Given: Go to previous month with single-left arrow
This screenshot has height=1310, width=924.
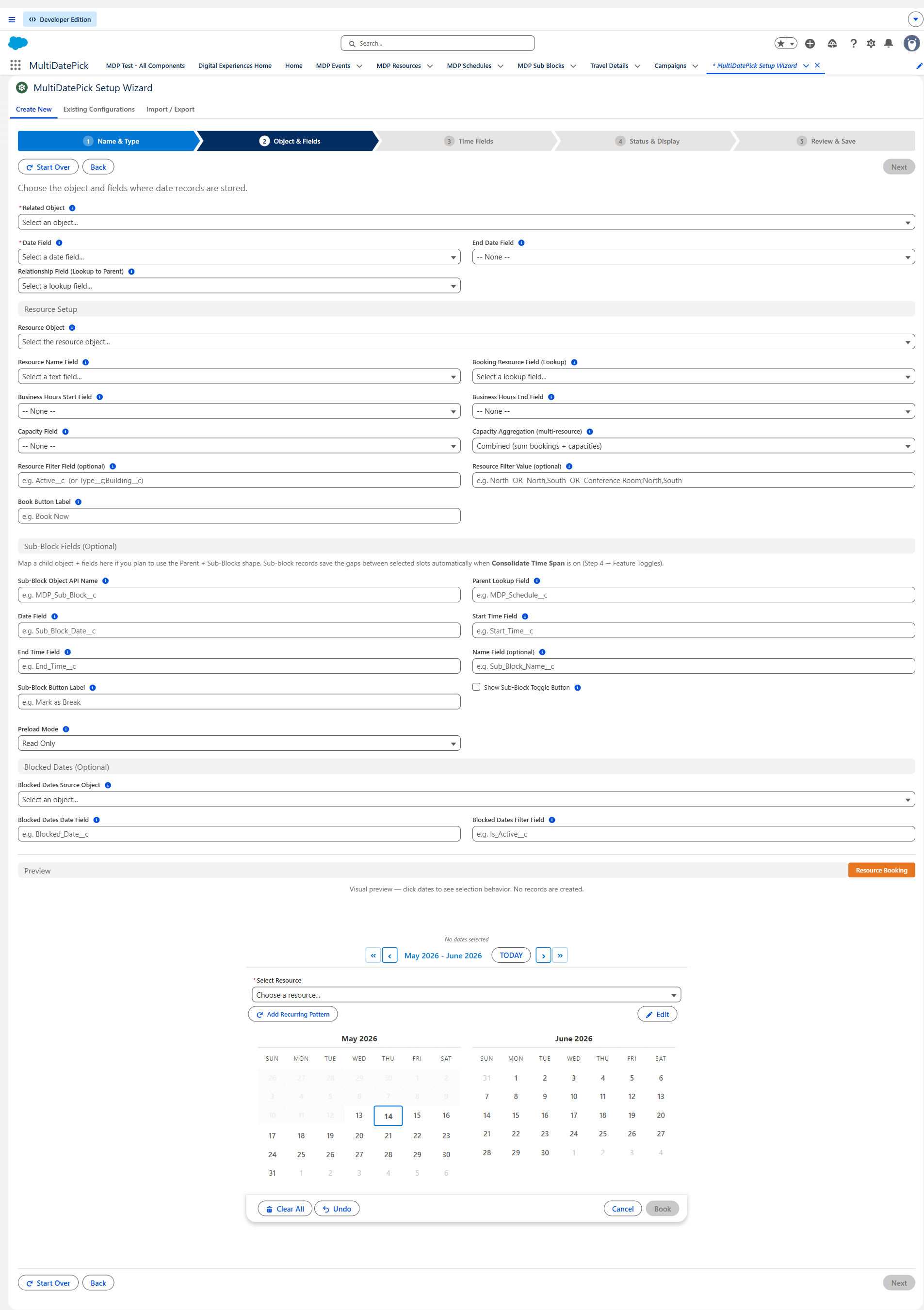Looking at the screenshot, I should tap(390, 955).
